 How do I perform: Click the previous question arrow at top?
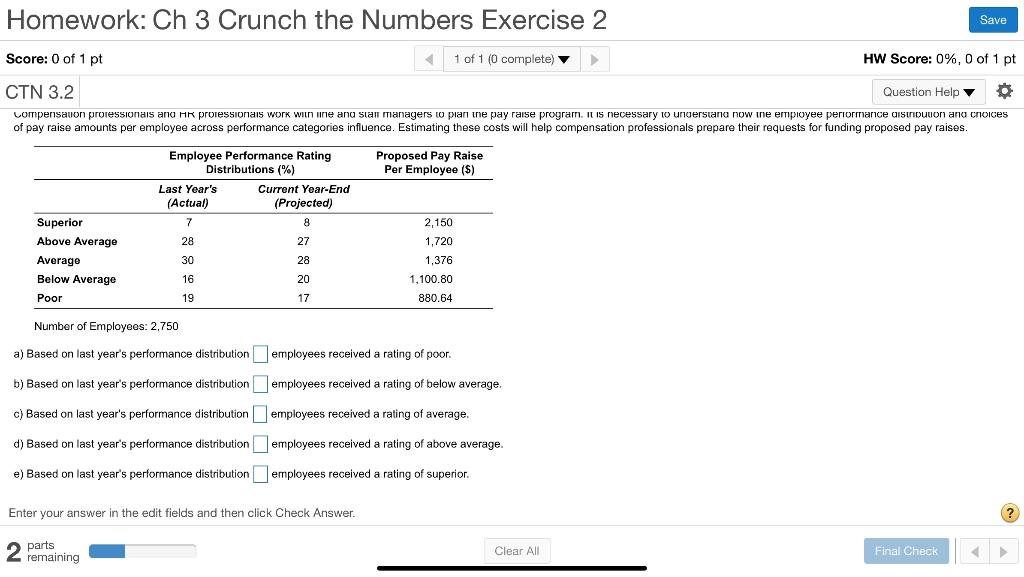428,59
